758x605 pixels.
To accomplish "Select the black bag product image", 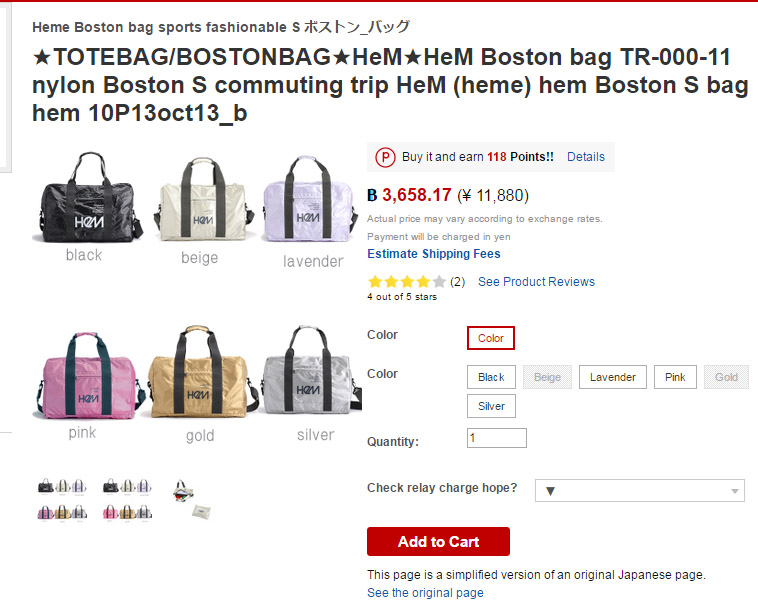I will (84, 200).
